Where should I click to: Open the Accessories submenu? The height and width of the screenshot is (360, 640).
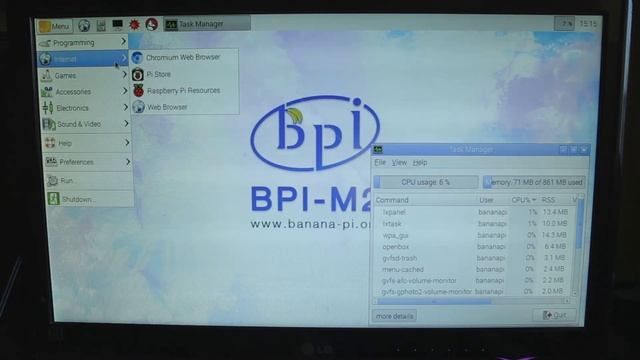click(85, 92)
